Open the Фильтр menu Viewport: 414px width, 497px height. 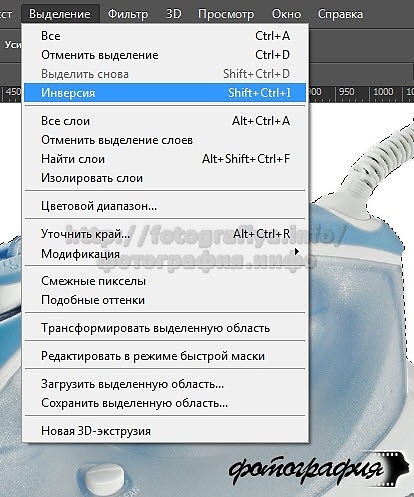[128, 14]
